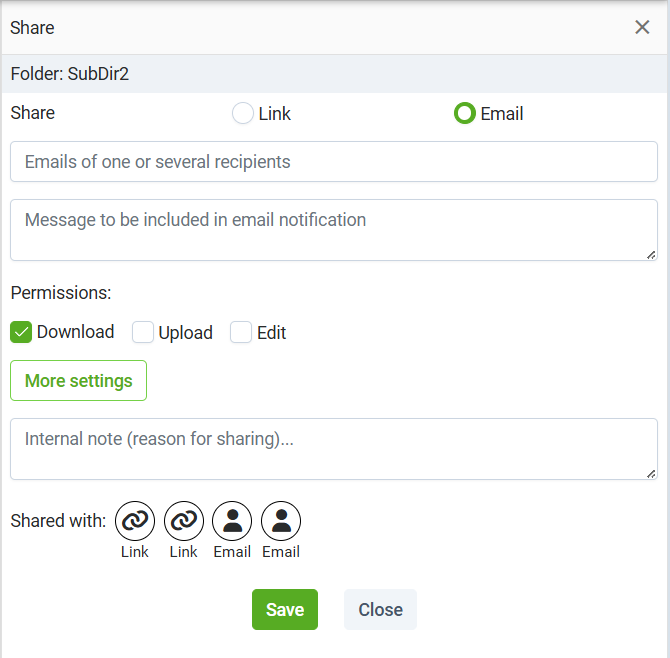Uncheck the Download permission checkbox

pos(21,332)
